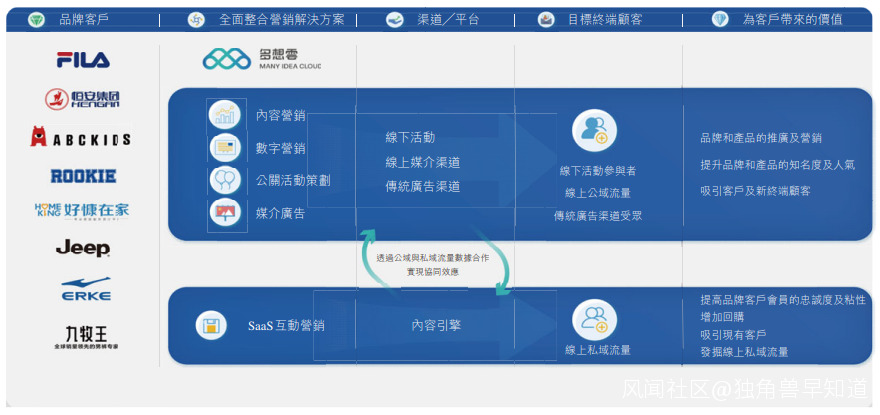Click the 實現協同效應 text
The width and height of the screenshot is (880, 415).
[x=433, y=272]
